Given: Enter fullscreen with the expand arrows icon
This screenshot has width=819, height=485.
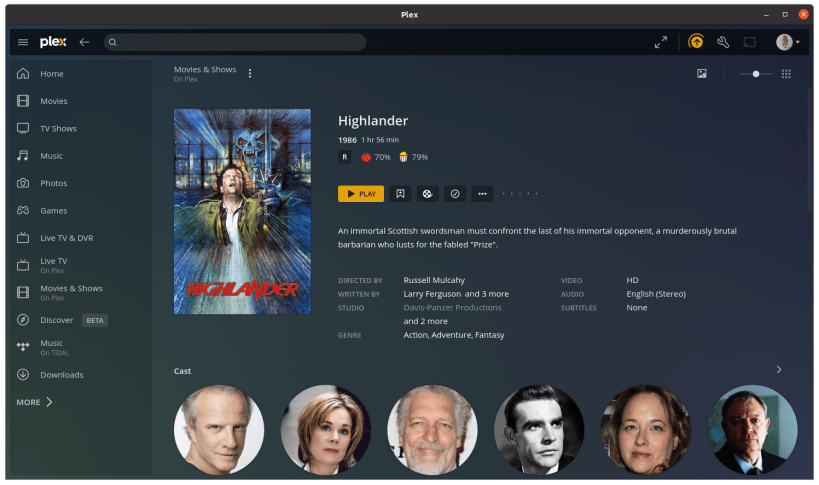Looking at the screenshot, I should pyautogui.click(x=661, y=42).
